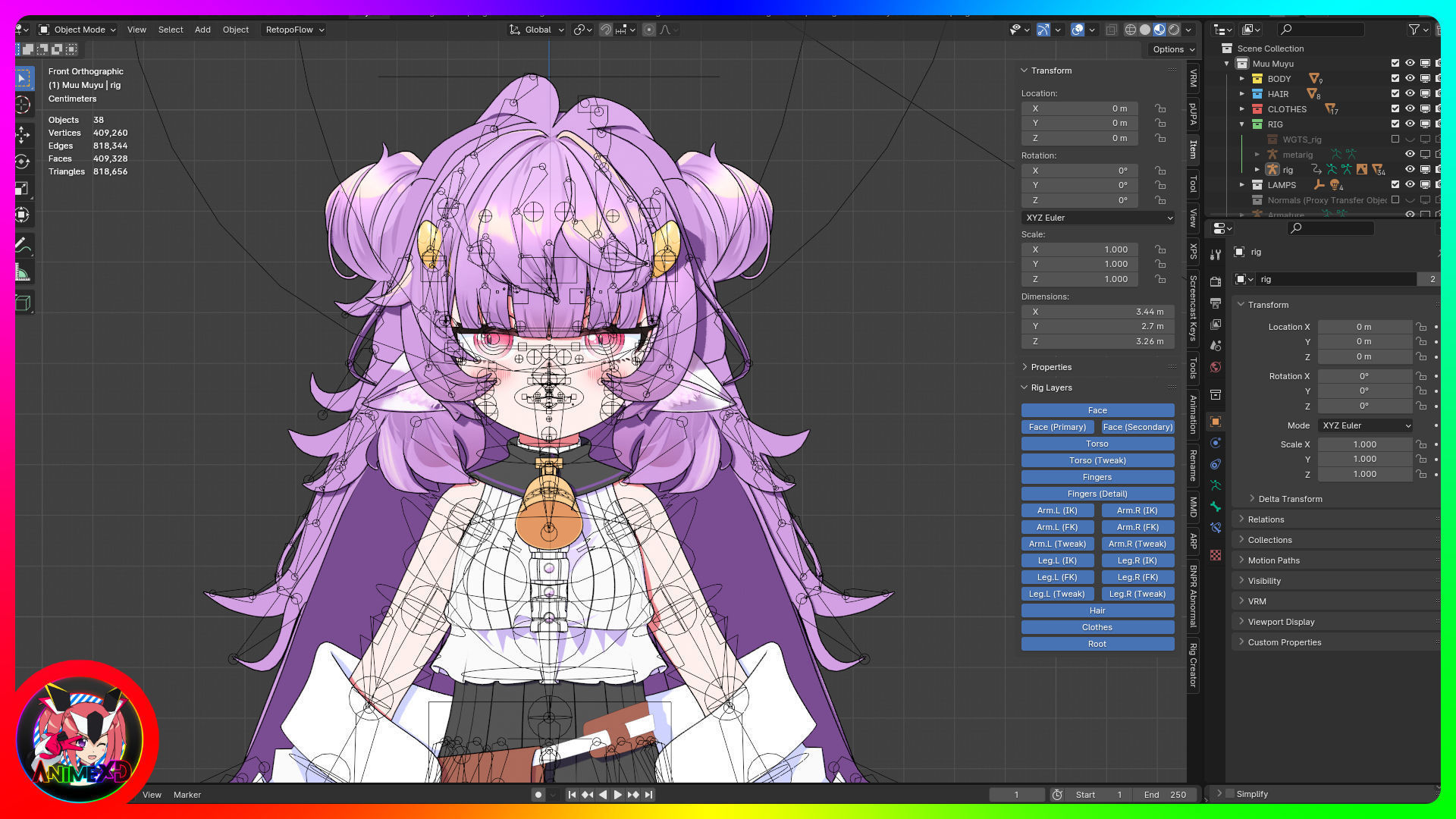The height and width of the screenshot is (819, 1456).
Task: Hide LAMPS collection with eye icon
Action: (1410, 184)
